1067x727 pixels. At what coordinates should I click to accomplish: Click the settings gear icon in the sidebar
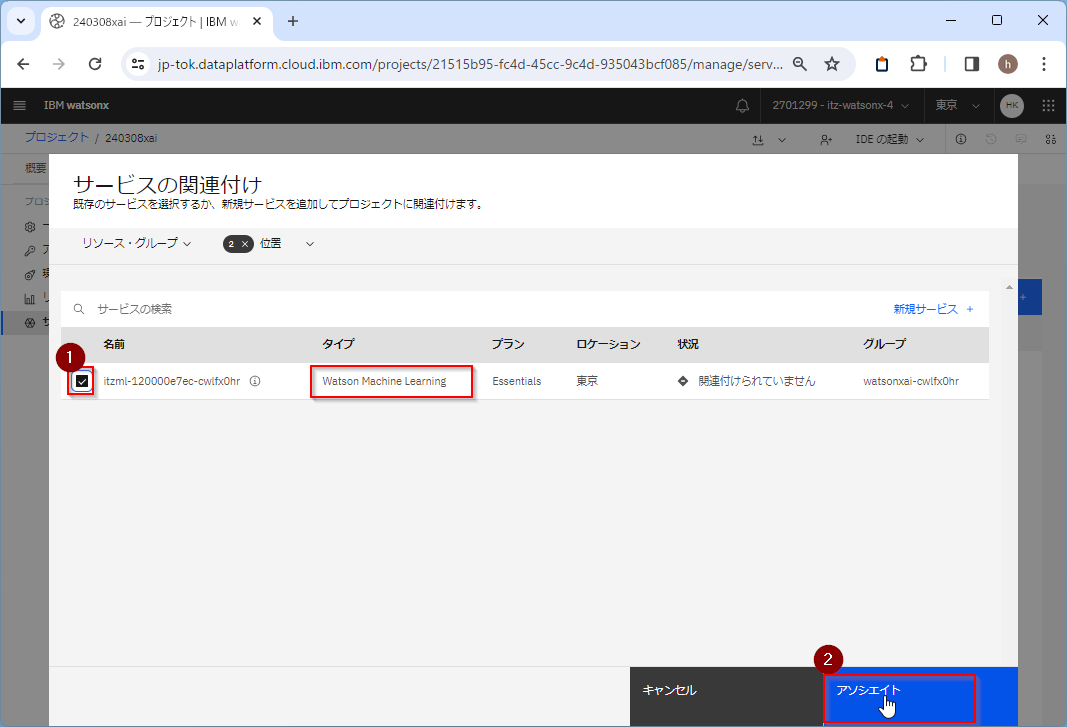click(x=30, y=226)
